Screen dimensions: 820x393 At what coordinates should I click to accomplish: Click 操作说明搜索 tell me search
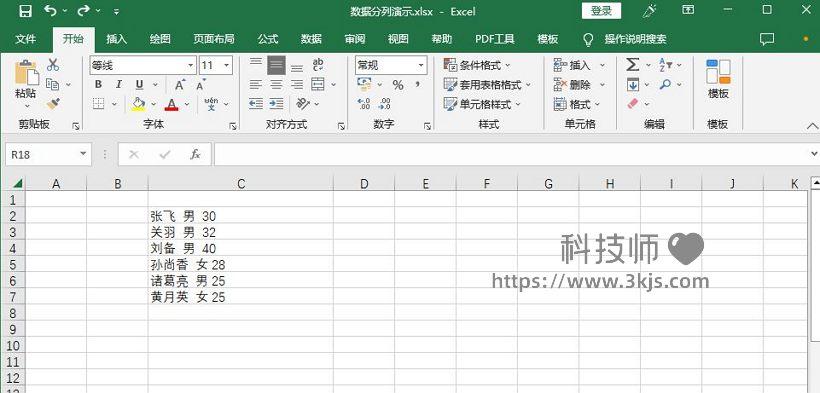(635, 39)
